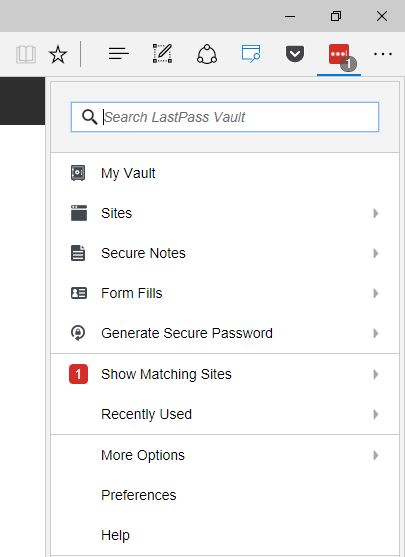Expand the Secure Notes submenu arrow
The width and height of the screenshot is (405, 557).
[376, 253]
